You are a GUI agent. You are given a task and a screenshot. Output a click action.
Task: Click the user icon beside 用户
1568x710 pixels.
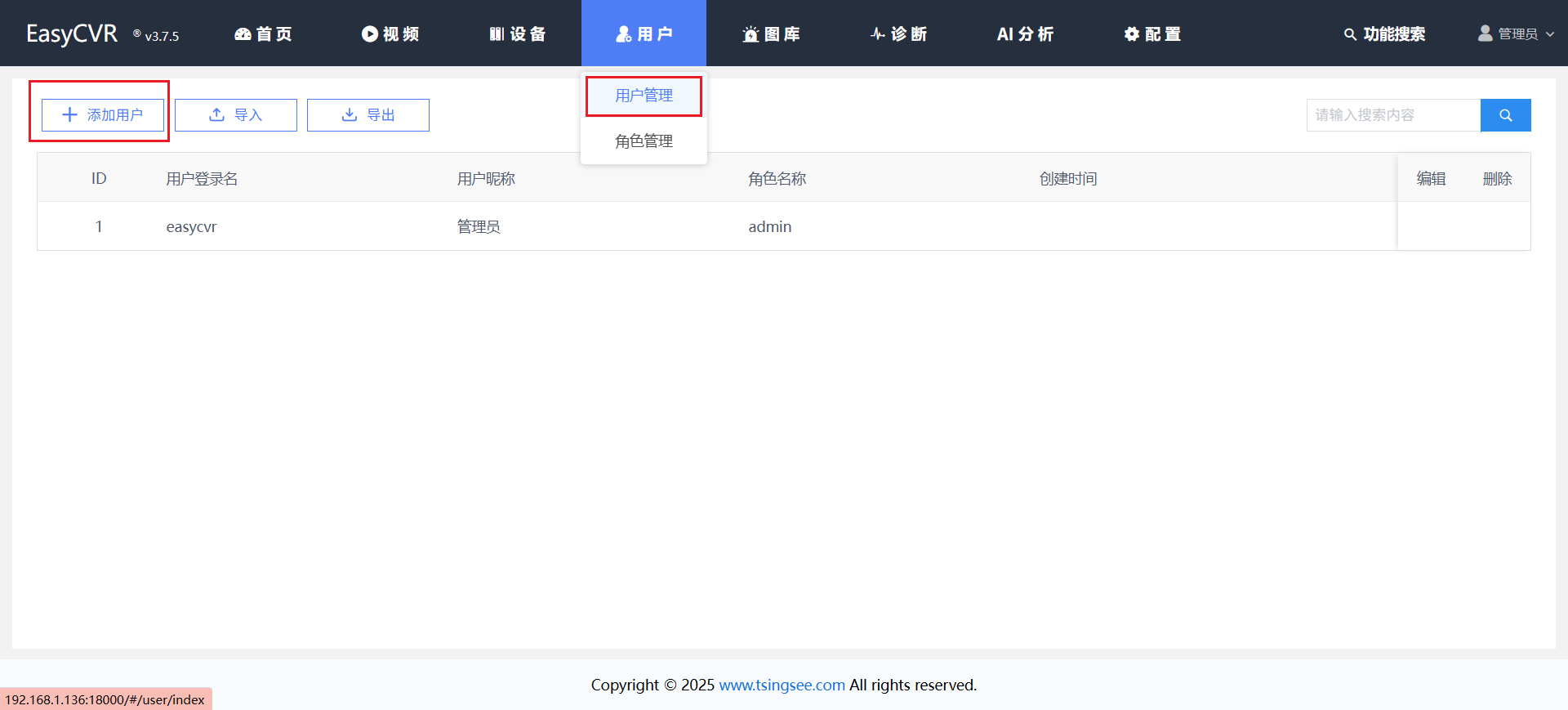pyautogui.click(x=624, y=33)
